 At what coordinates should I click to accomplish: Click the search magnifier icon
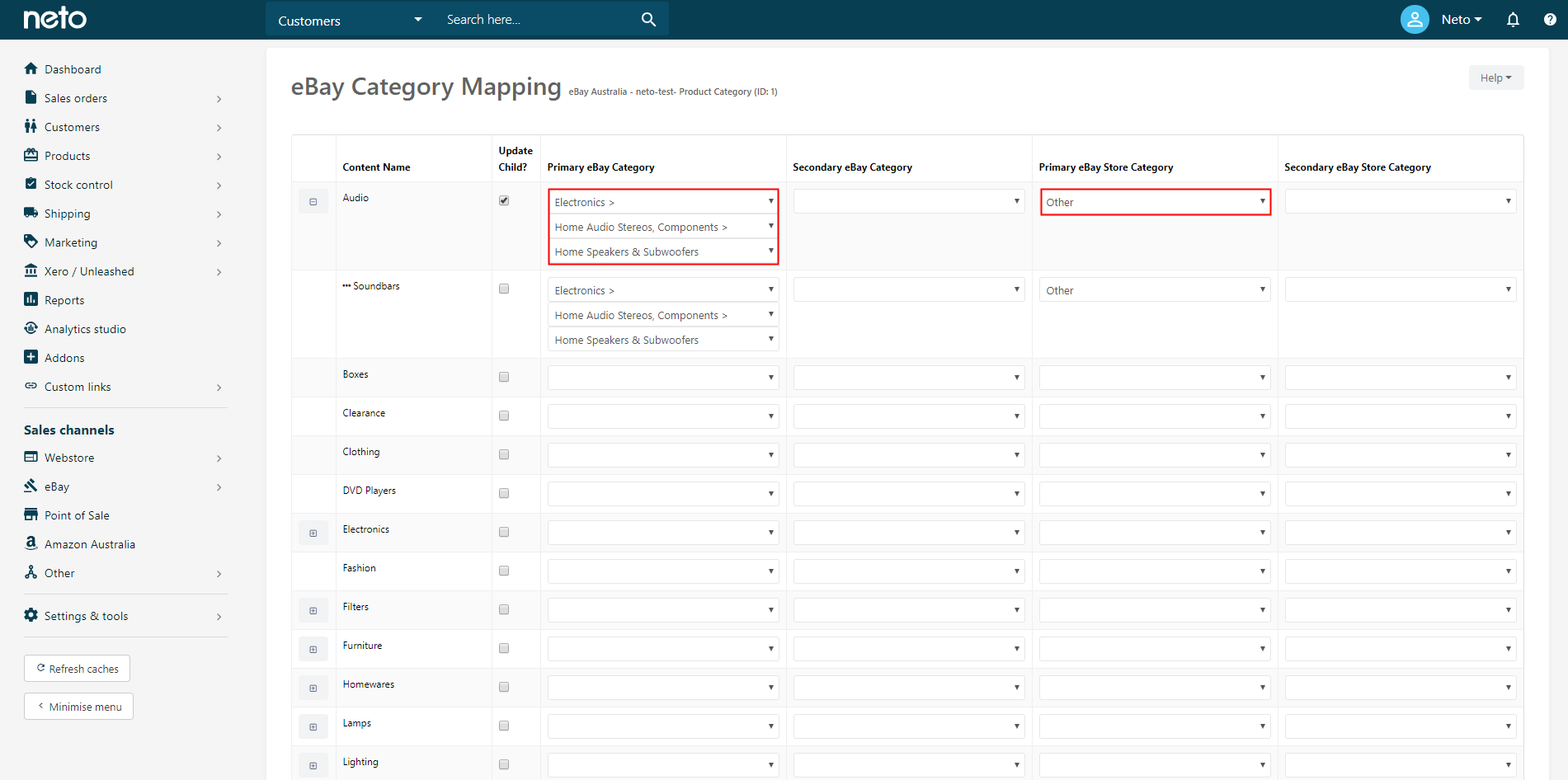tap(648, 19)
